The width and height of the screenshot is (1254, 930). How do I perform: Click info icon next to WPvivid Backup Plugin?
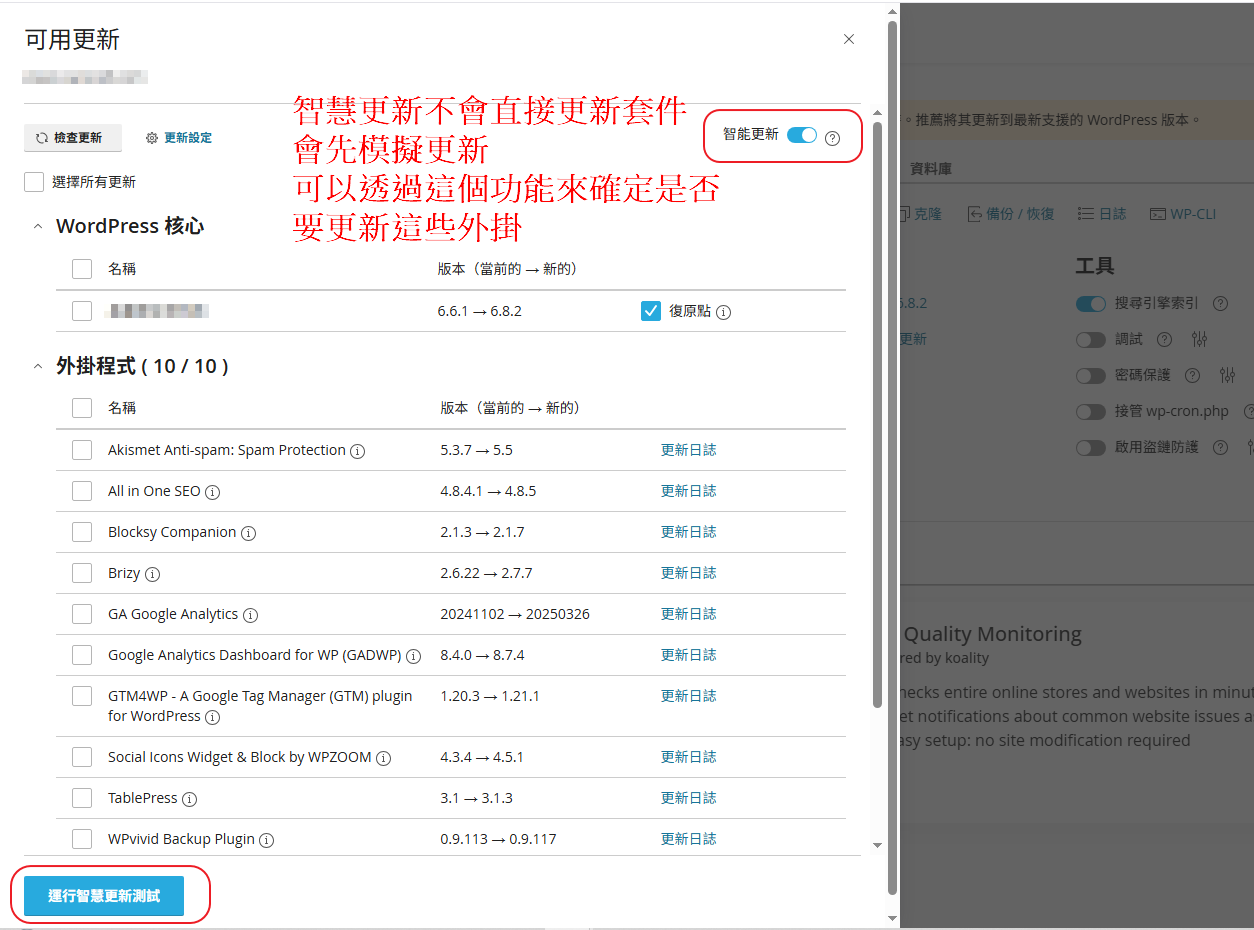266,840
